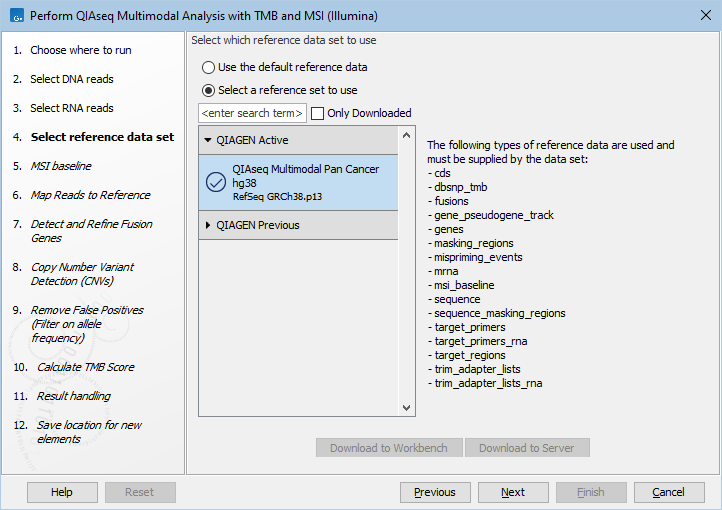722x510 pixels.
Task: Click the 'trim_adapter_lists_rna' entry
Action: pyautogui.click(x=488, y=383)
